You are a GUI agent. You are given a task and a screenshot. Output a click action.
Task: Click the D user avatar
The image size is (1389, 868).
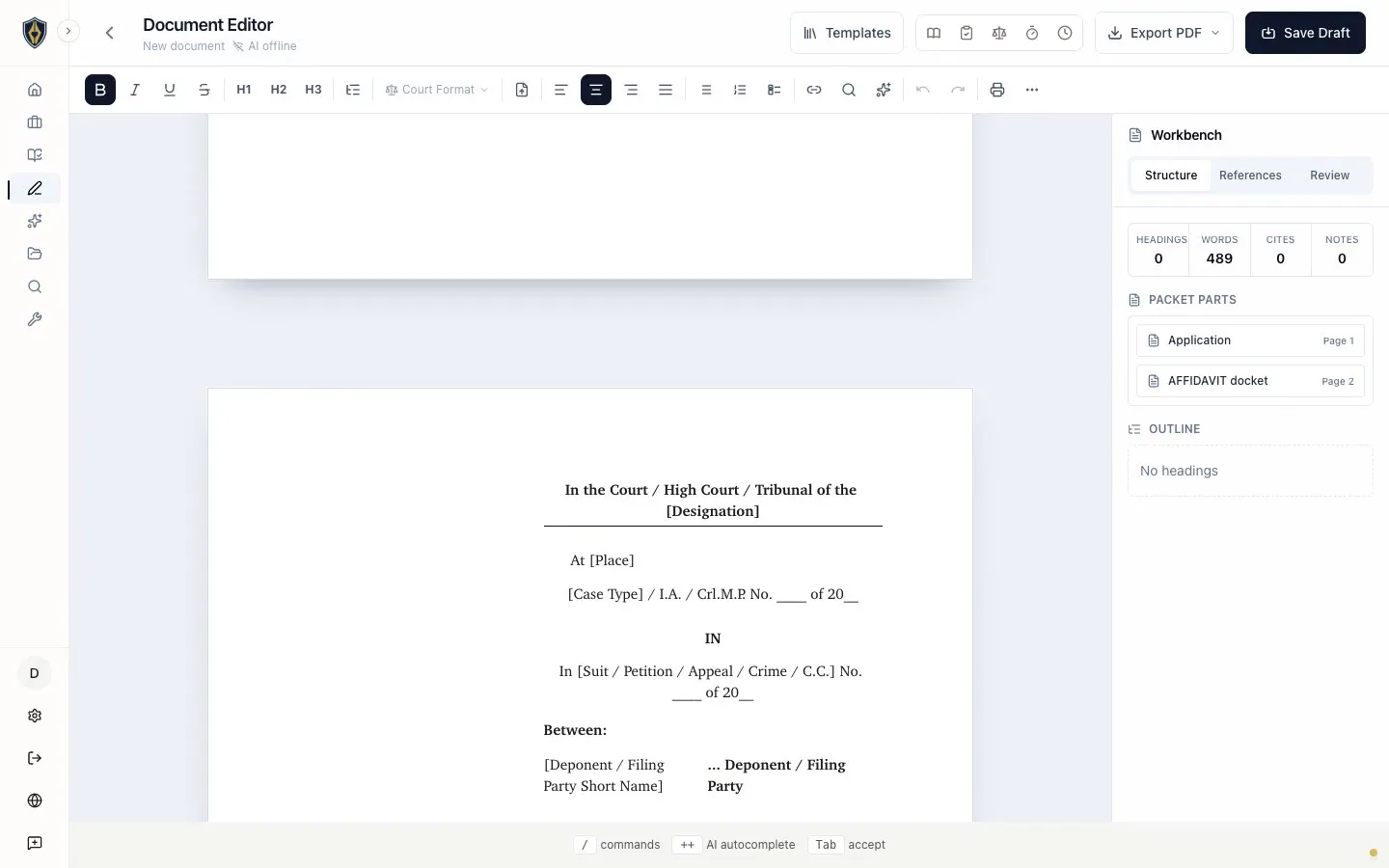click(x=35, y=673)
